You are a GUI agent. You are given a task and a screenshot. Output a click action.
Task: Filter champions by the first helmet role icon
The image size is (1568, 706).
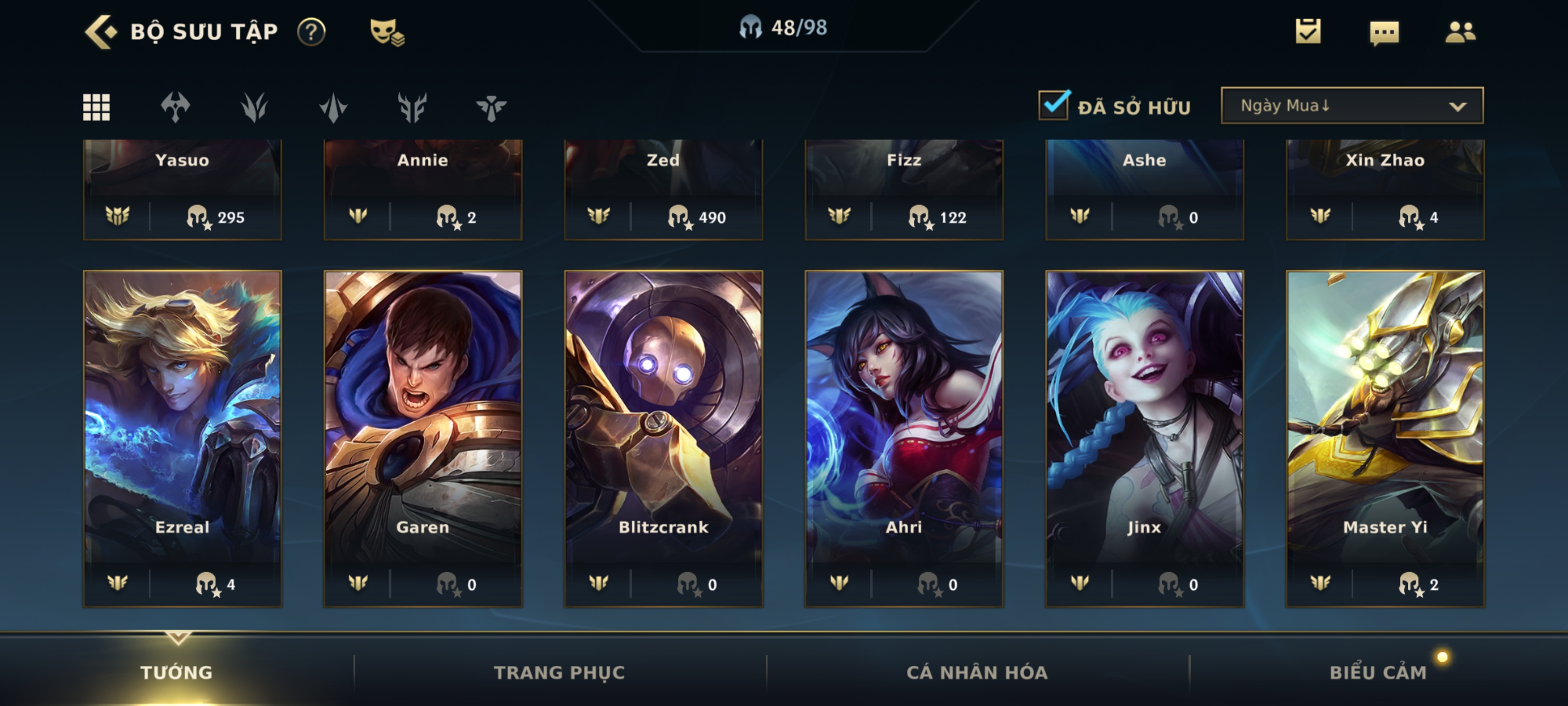tap(175, 107)
